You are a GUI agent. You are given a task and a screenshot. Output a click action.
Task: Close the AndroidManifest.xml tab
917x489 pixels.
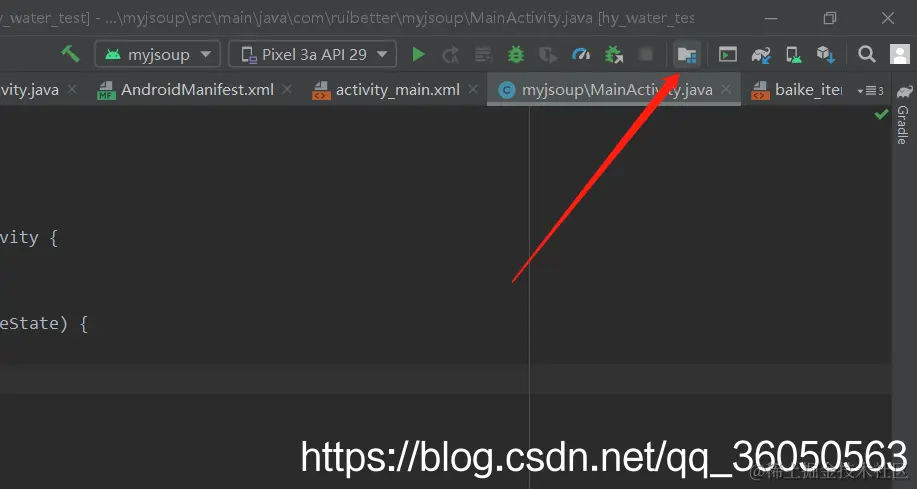[287, 89]
